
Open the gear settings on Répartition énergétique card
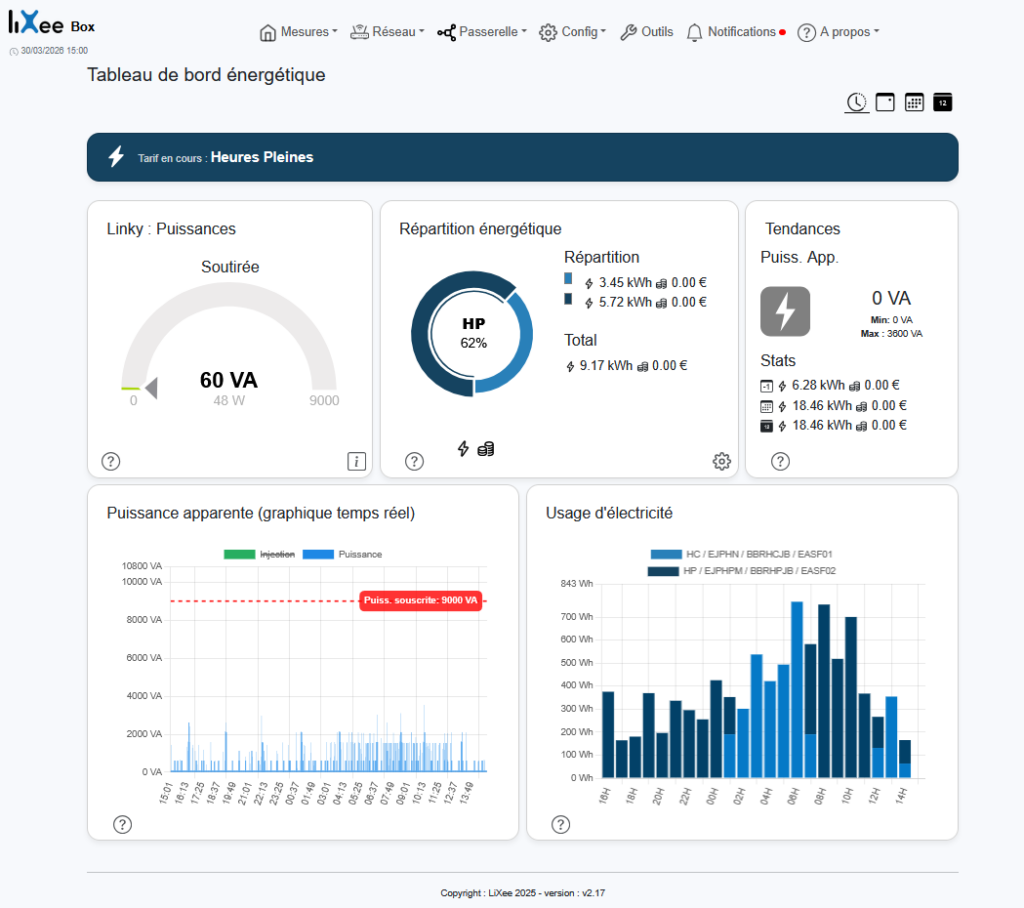721,461
